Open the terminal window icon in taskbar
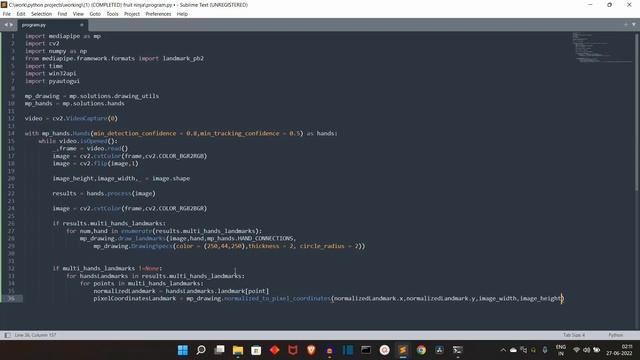This screenshot has height=360, width=640. pyautogui.click(x=366, y=350)
